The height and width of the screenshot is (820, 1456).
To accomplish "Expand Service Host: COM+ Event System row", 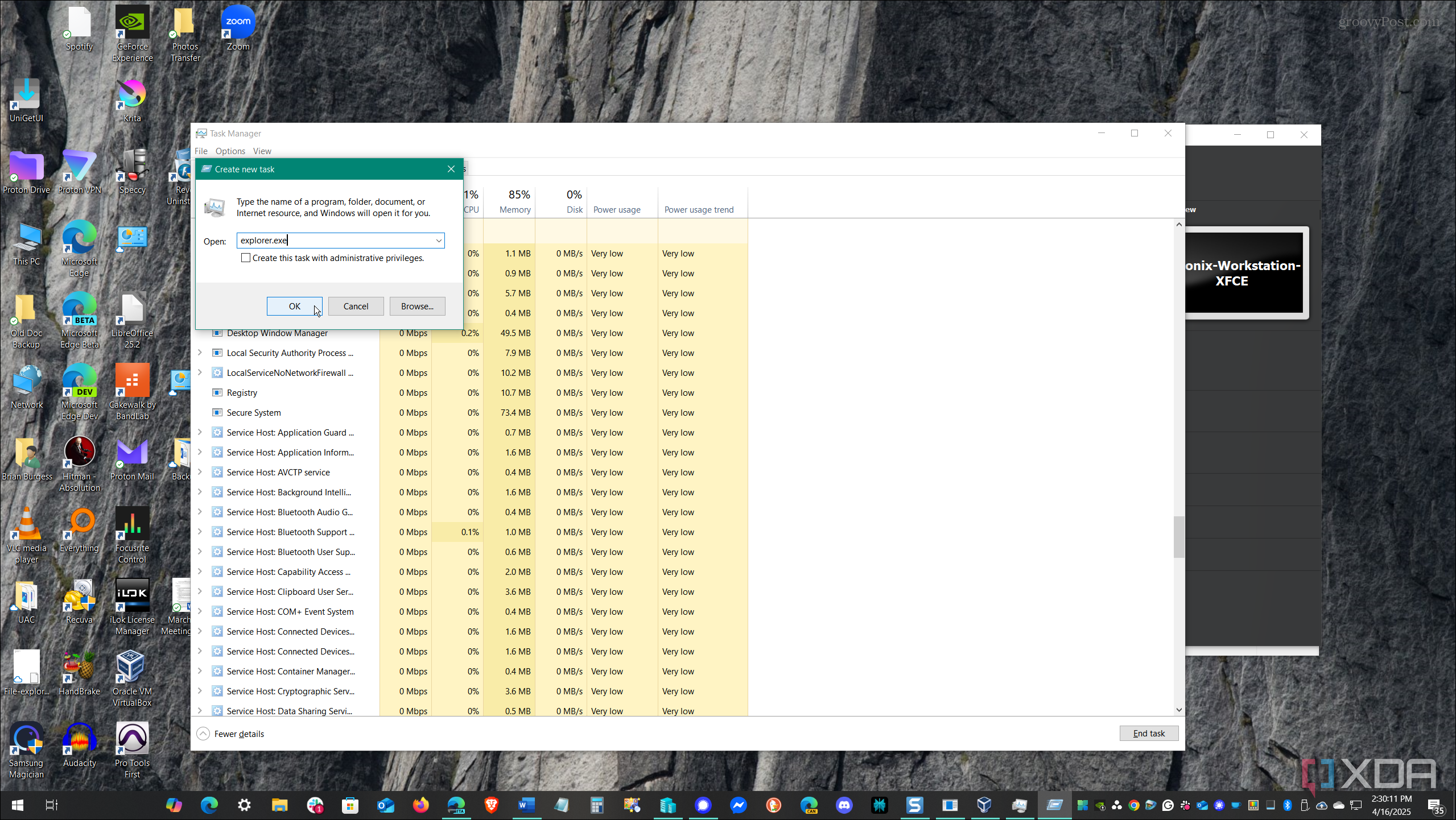I will point(200,611).
